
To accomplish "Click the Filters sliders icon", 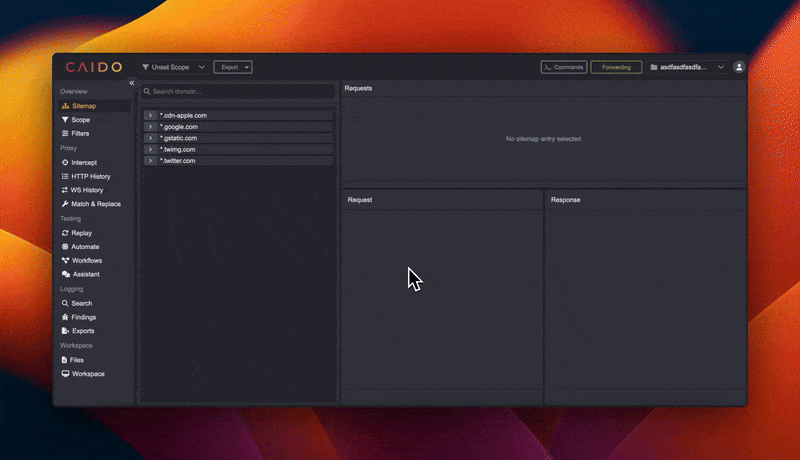I will pyautogui.click(x=65, y=134).
